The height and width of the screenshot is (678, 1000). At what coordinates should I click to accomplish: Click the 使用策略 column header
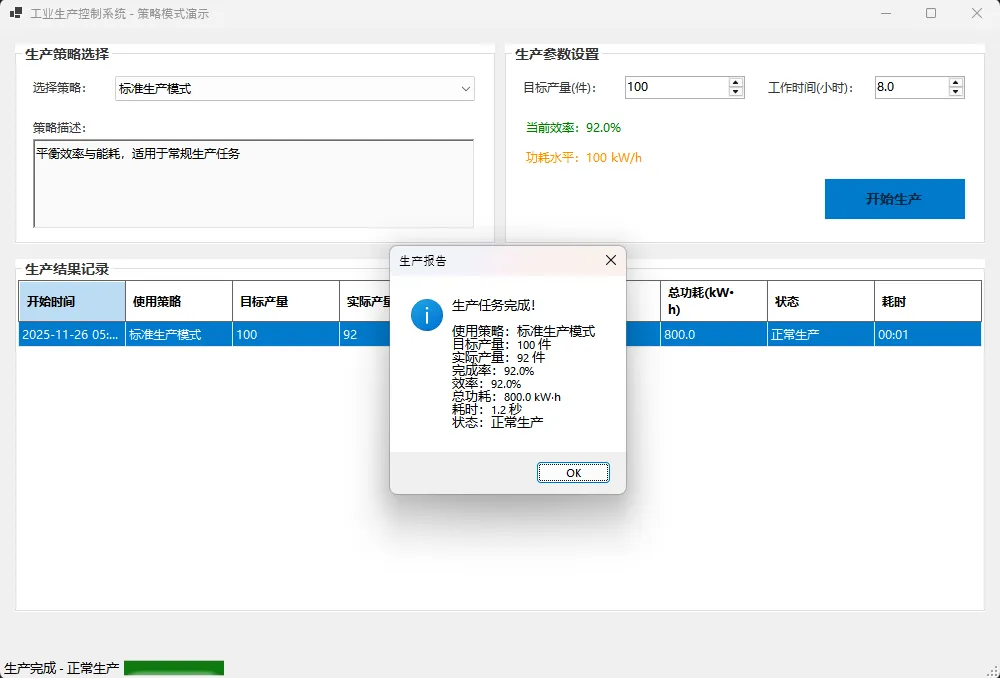coord(179,301)
